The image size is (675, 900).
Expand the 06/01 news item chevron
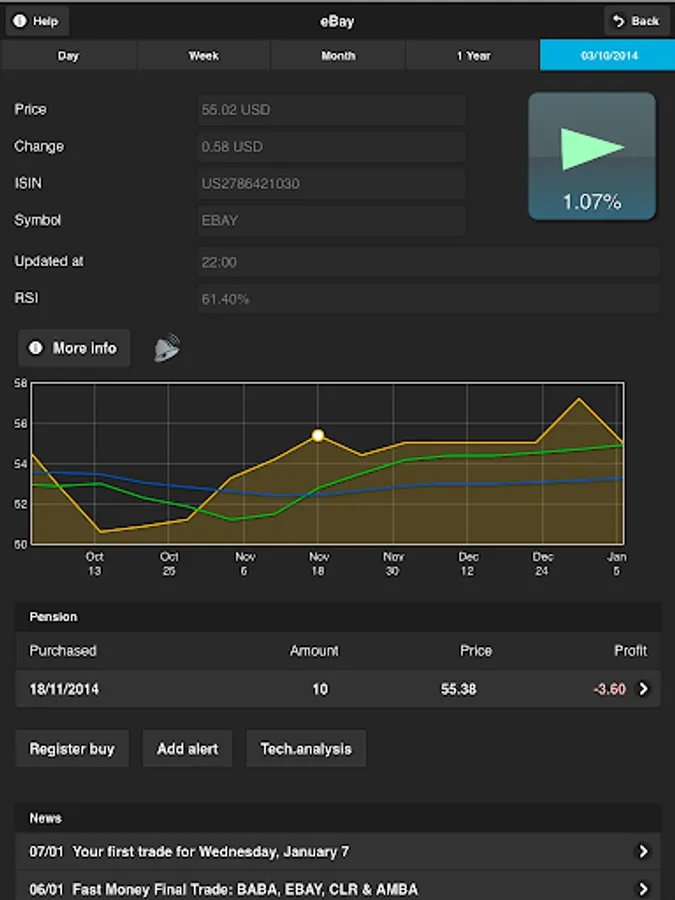tap(643, 889)
